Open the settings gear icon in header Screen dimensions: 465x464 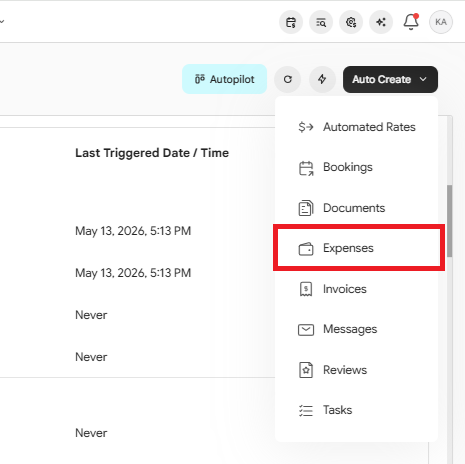351,22
